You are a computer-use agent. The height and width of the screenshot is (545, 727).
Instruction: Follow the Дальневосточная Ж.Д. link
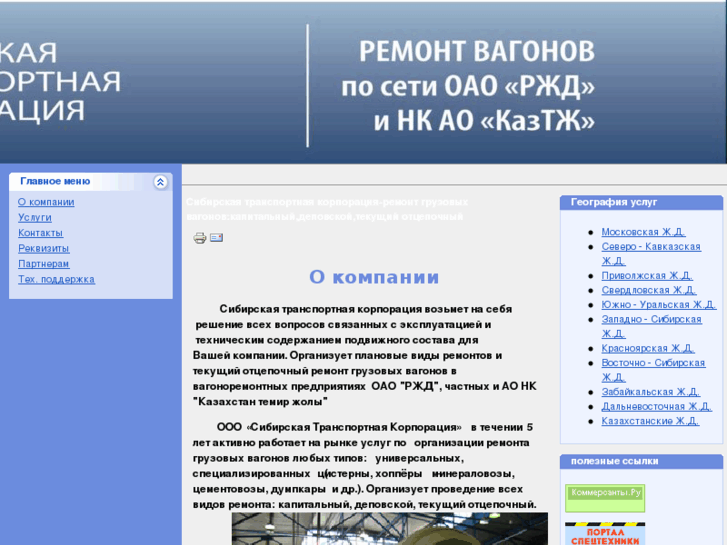coord(657,407)
